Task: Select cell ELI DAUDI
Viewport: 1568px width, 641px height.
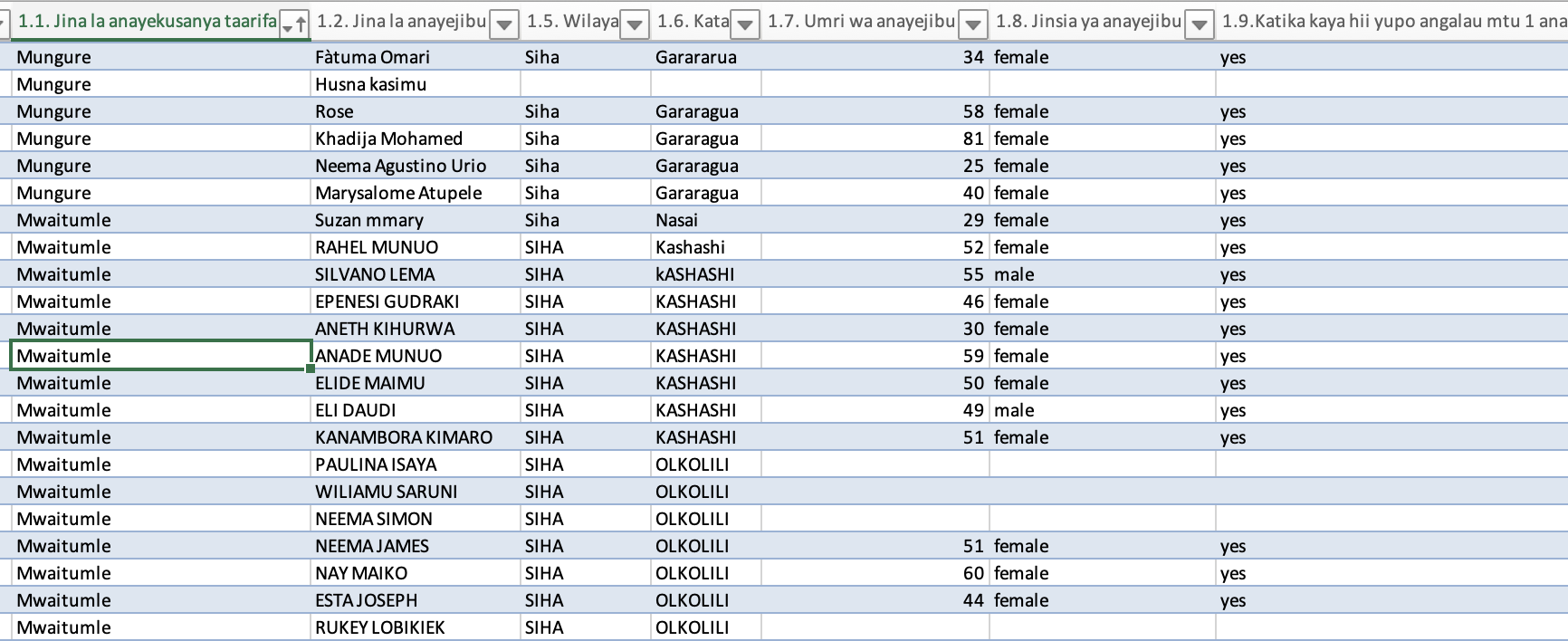Action: tap(416, 410)
